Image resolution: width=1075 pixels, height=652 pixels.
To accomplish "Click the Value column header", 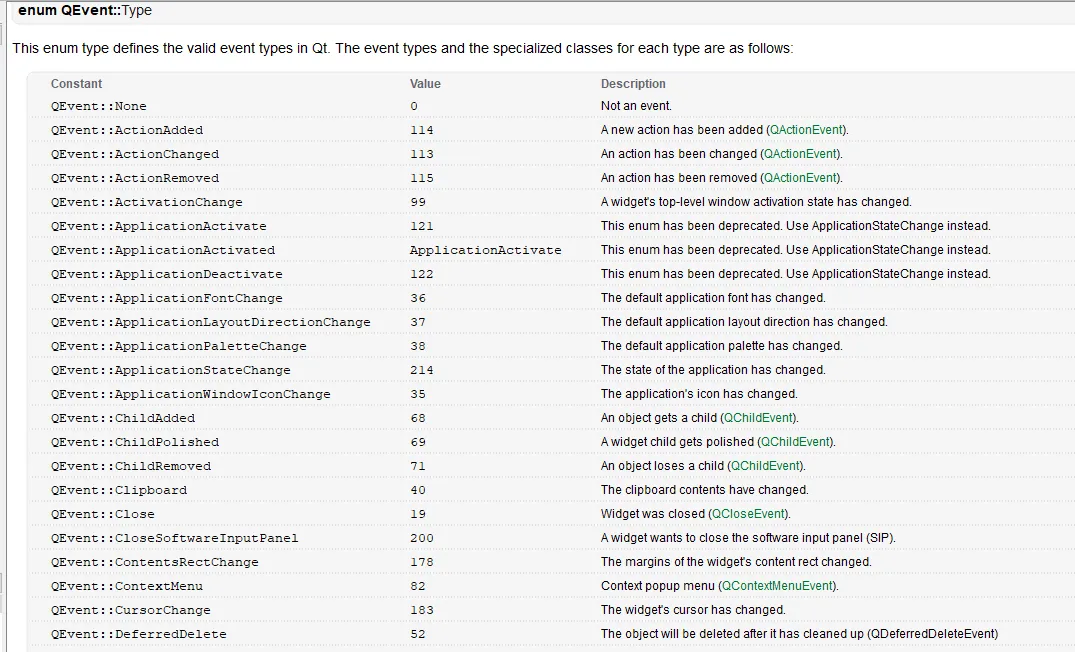I will (425, 84).
